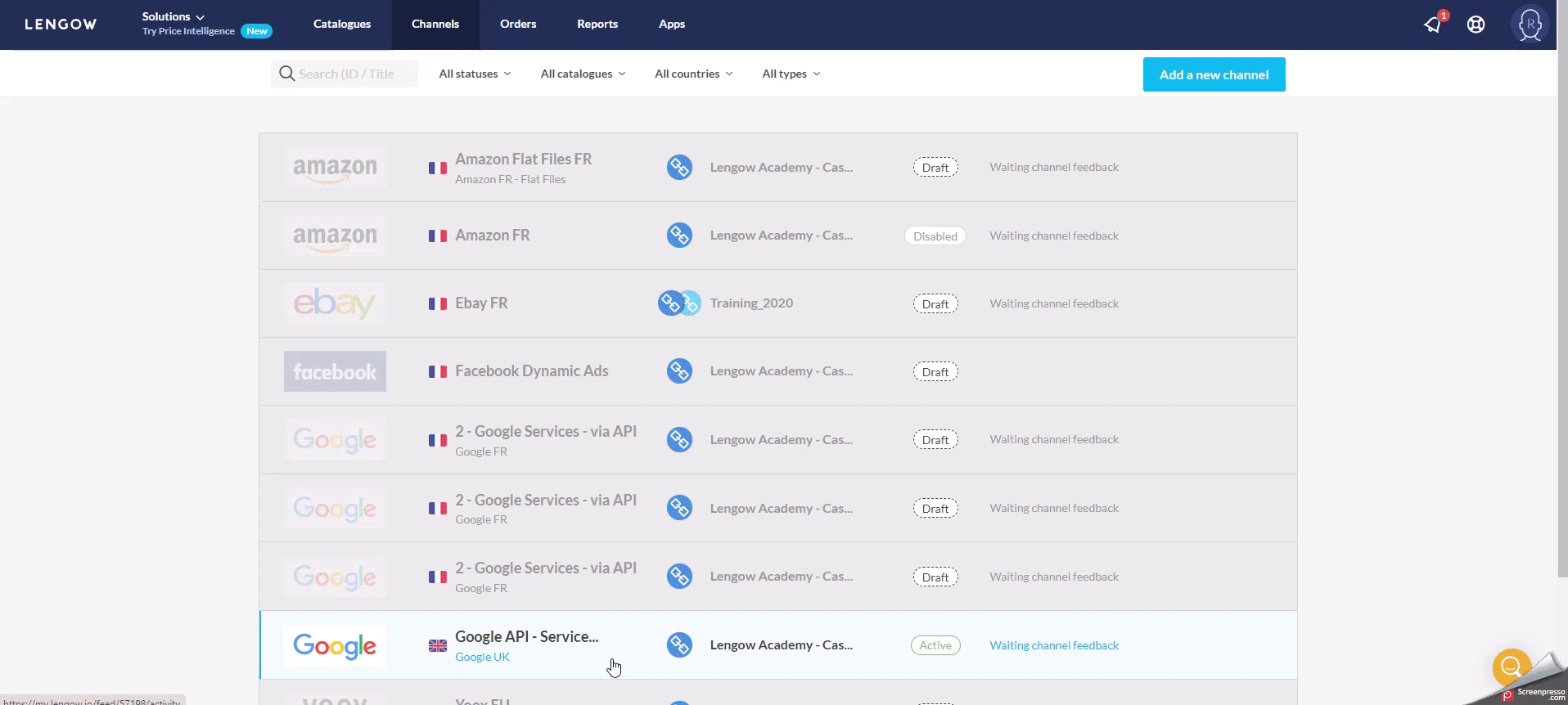Click the Lengow logo
This screenshot has width=1568, height=705.
(61, 25)
